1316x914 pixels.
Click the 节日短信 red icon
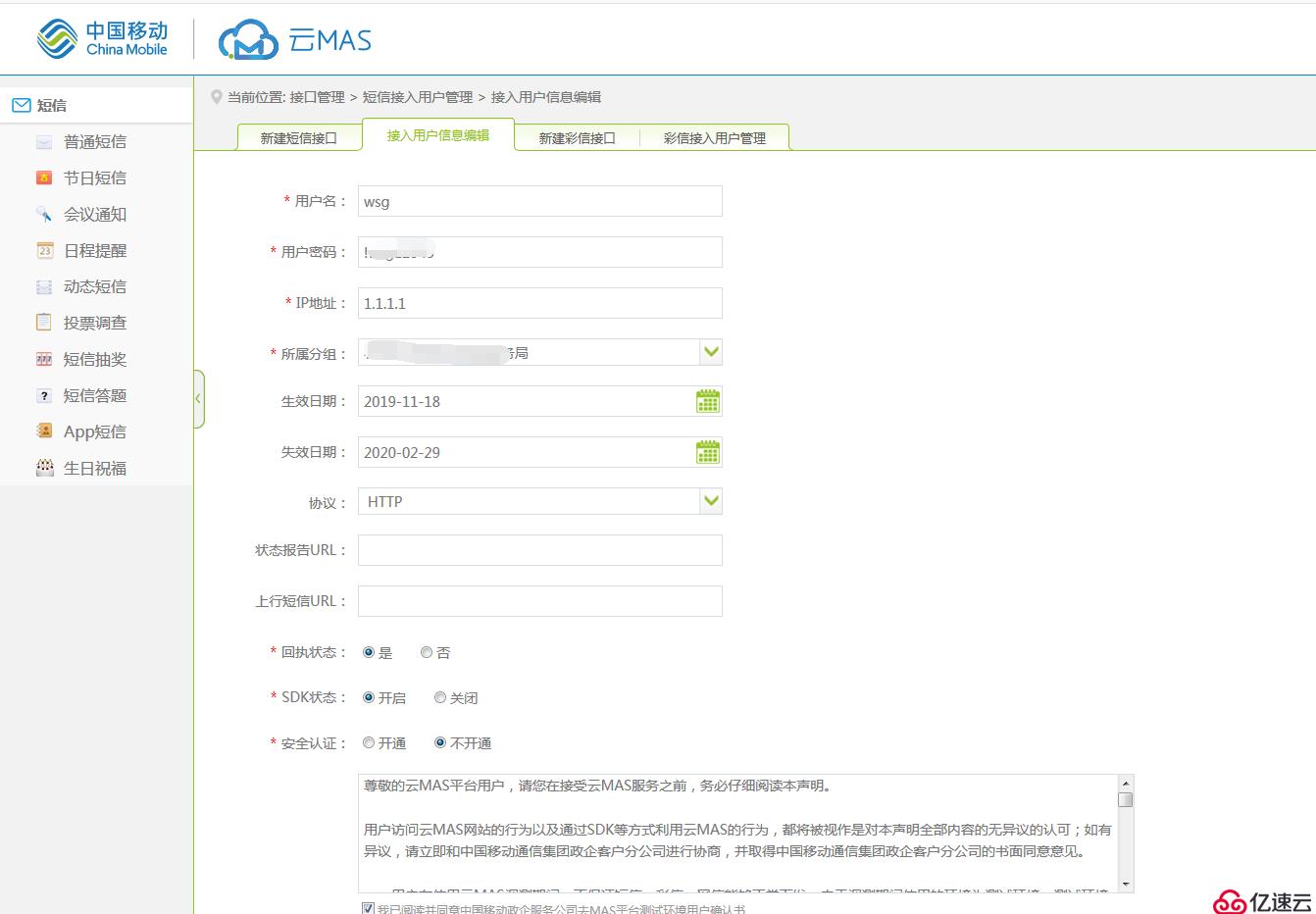(44, 178)
